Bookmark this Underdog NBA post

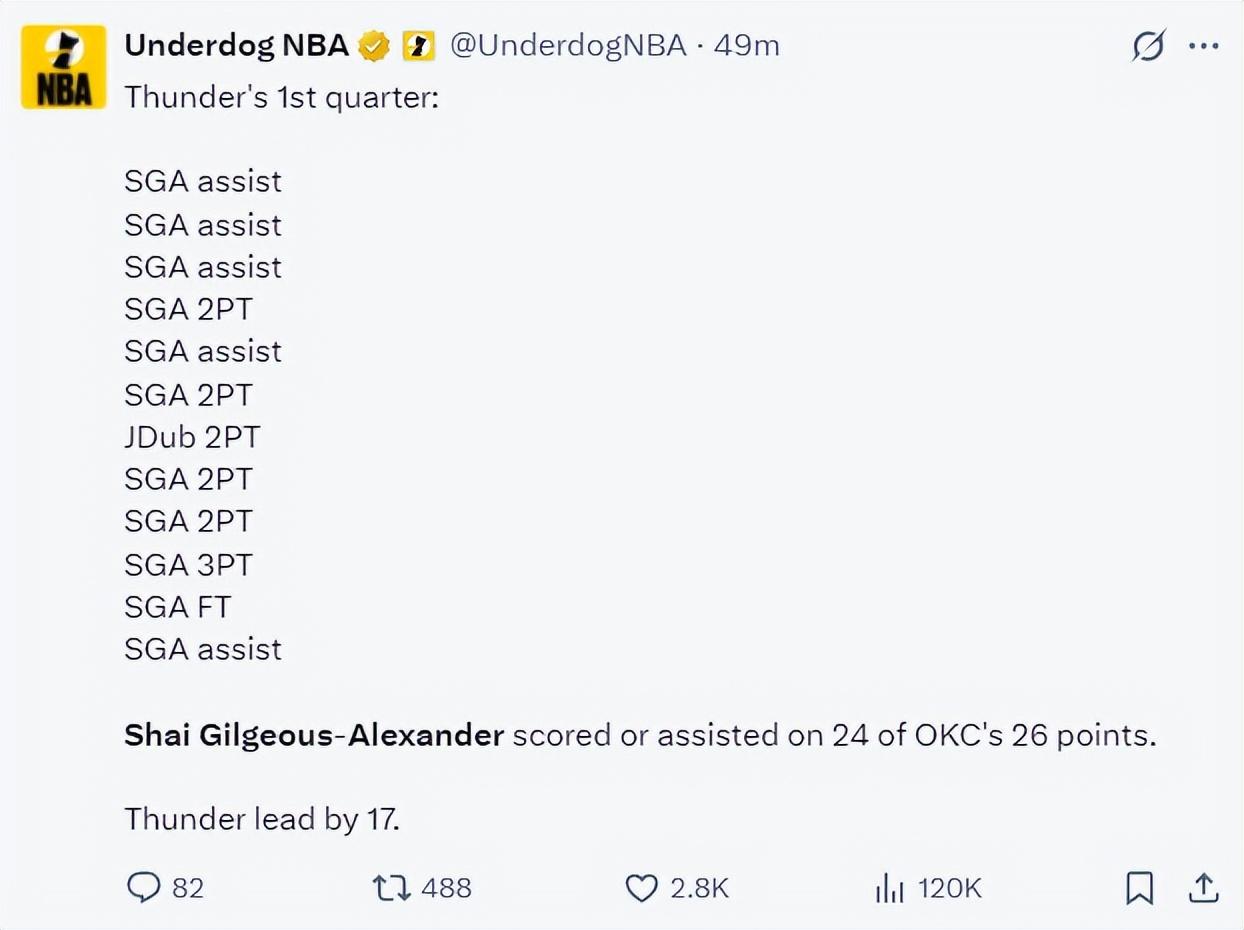click(1139, 887)
